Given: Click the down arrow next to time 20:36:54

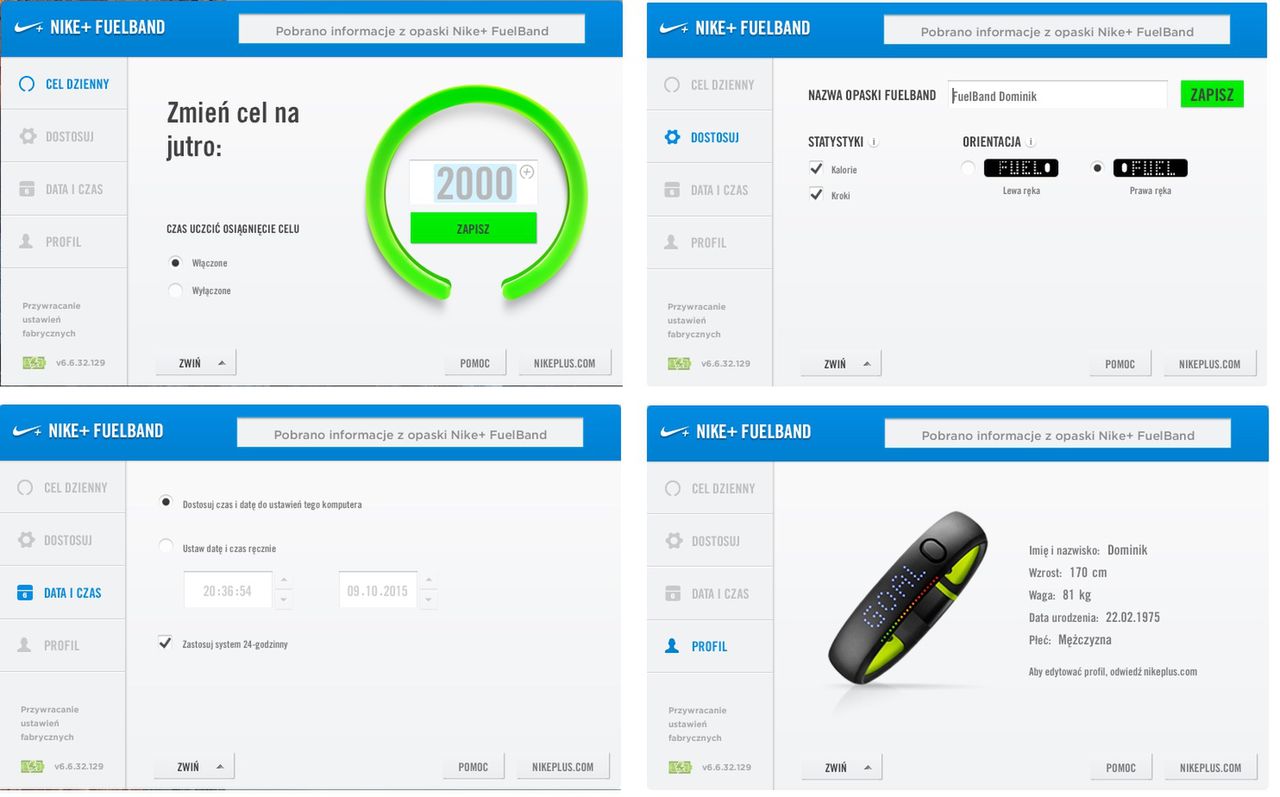Looking at the screenshot, I should click(x=284, y=600).
